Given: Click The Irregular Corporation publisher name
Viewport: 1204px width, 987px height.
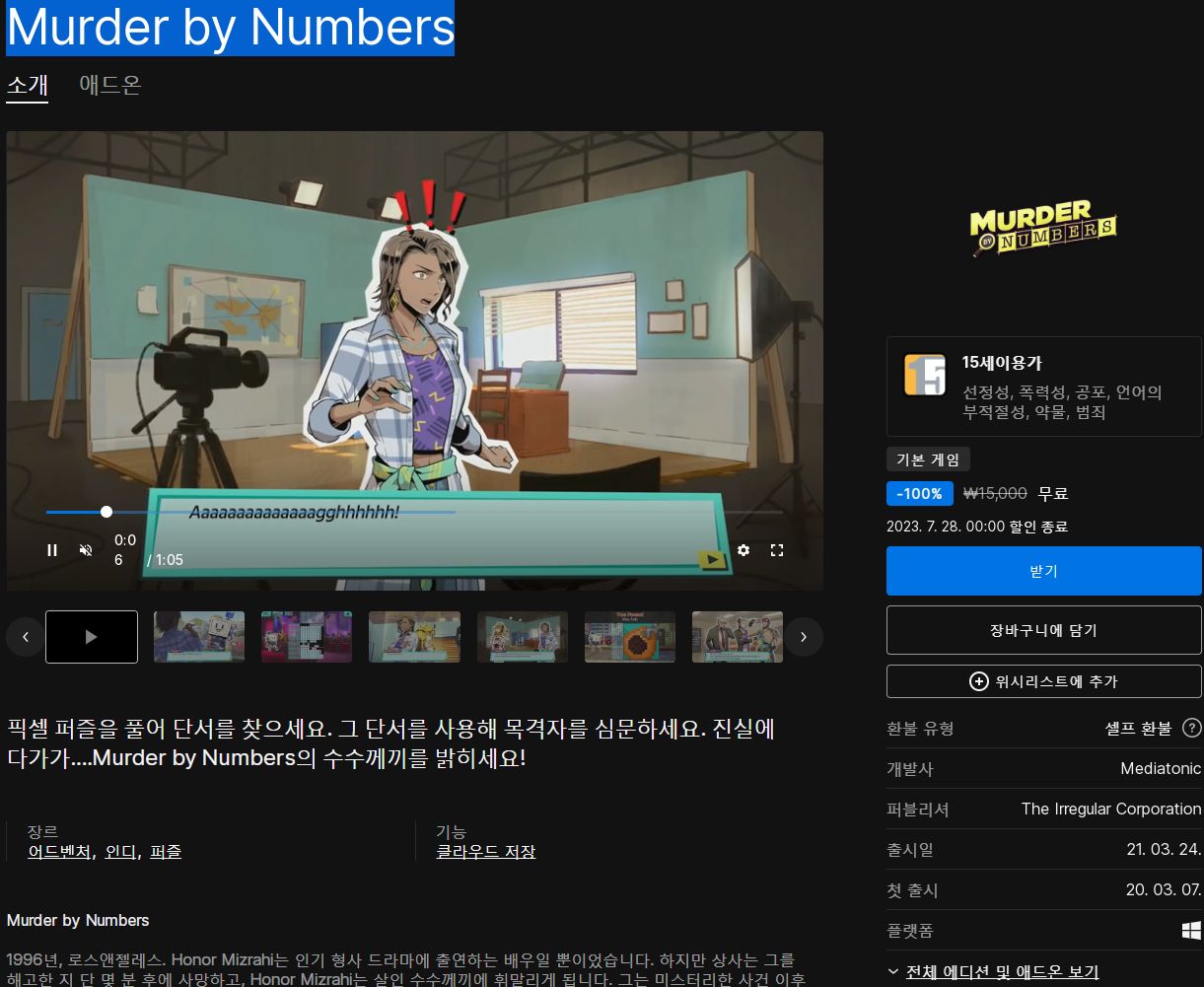Looking at the screenshot, I should [1111, 810].
